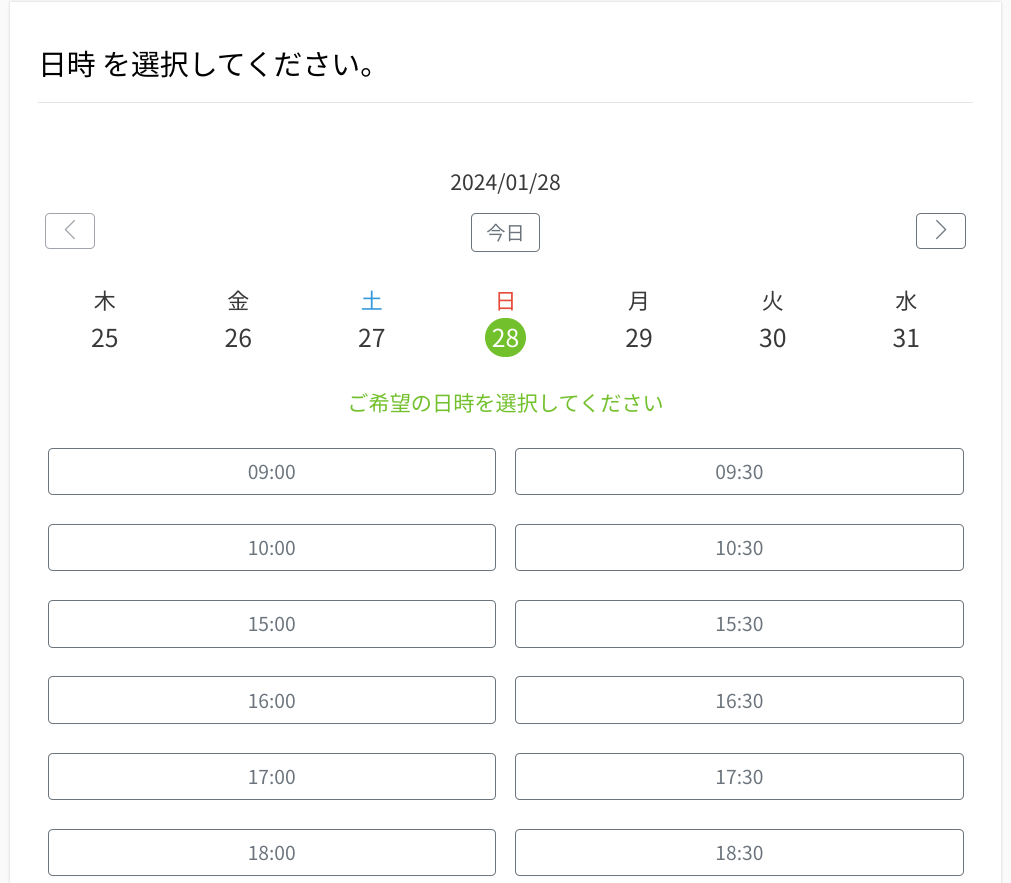Image resolution: width=1011 pixels, height=883 pixels.
Task: Select Wednesday the 31st on the calendar
Action: click(x=905, y=338)
